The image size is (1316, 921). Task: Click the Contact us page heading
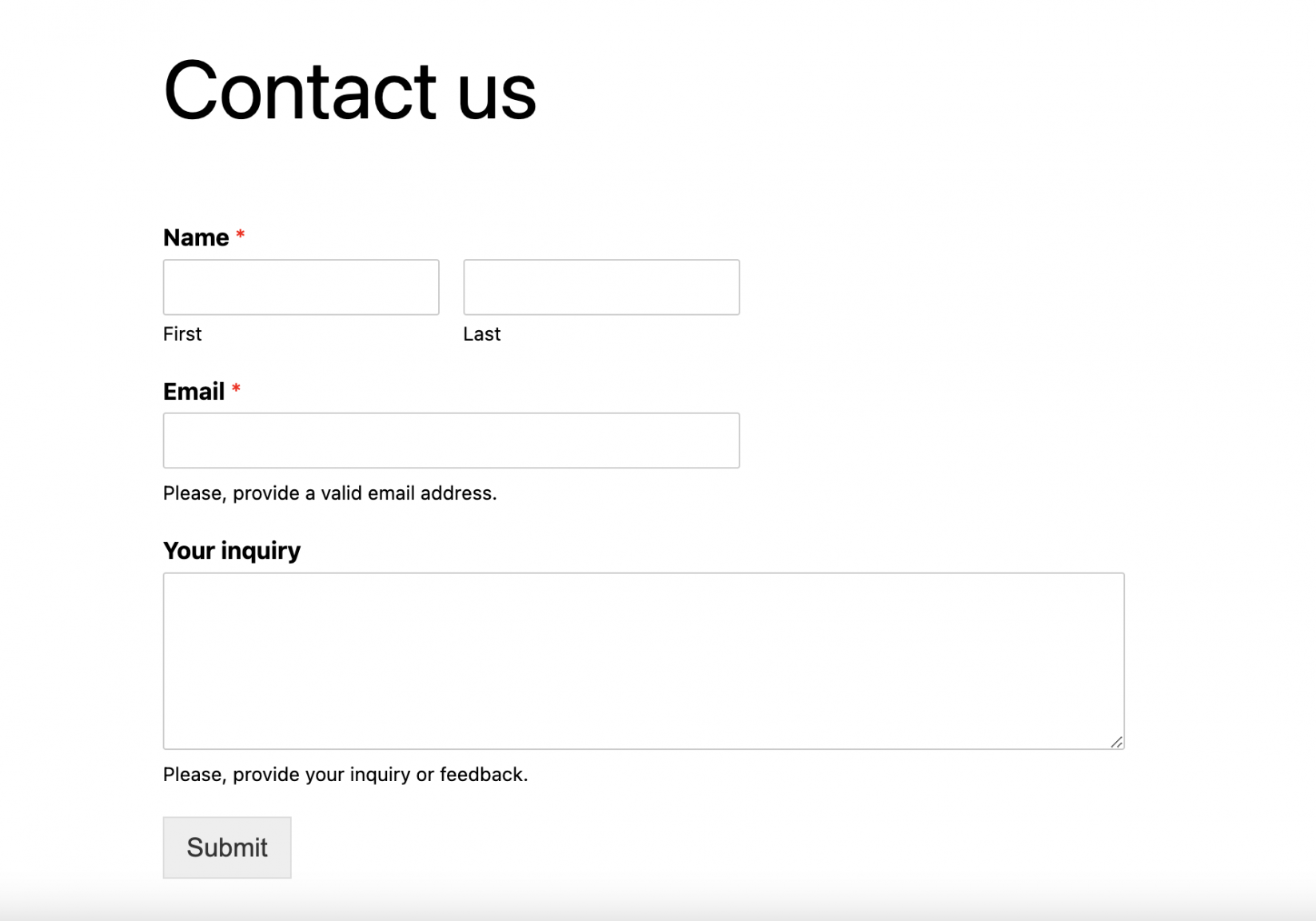pyautogui.click(x=349, y=91)
